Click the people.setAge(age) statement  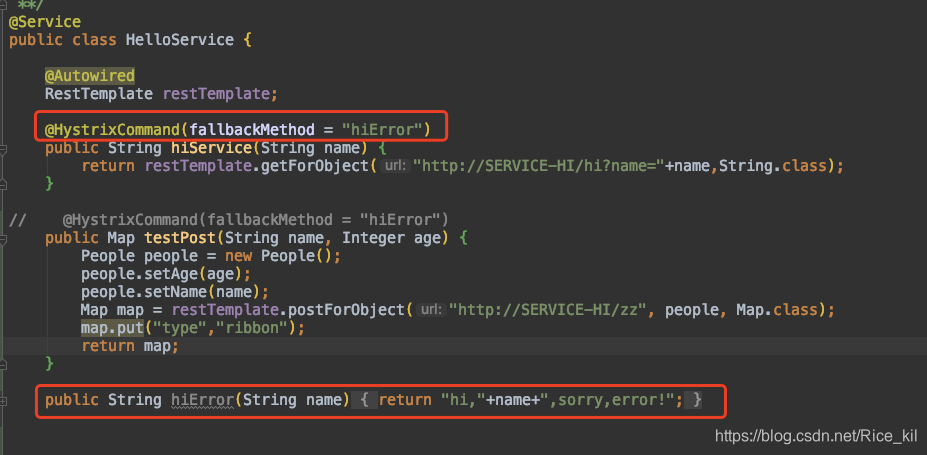tap(166, 274)
